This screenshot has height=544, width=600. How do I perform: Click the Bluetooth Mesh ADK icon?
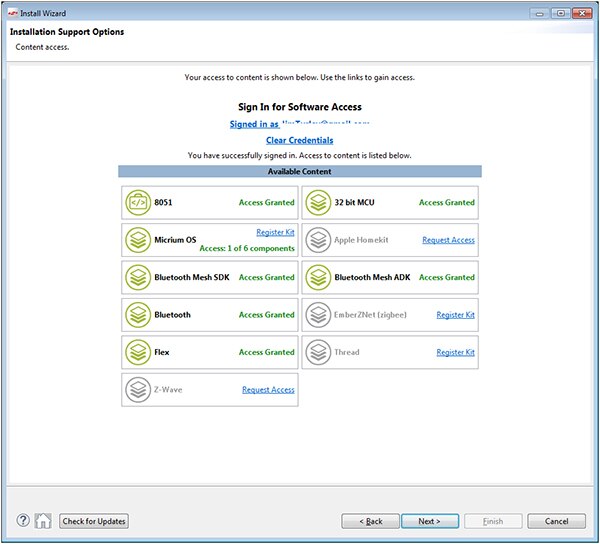pos(318,277)
